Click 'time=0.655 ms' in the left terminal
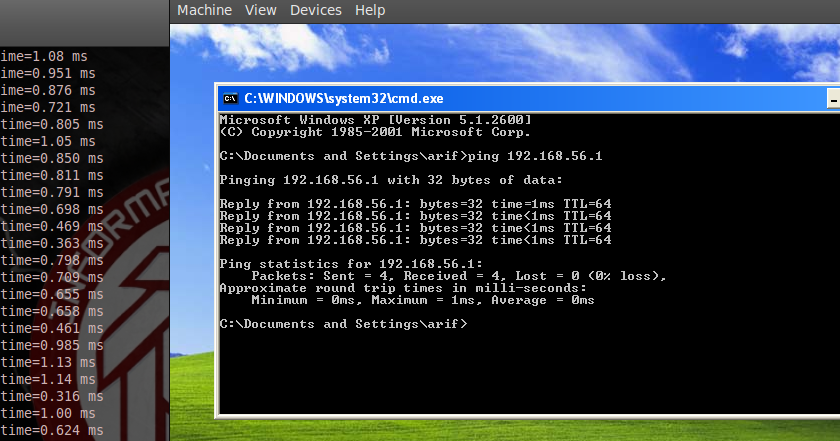 52,295
